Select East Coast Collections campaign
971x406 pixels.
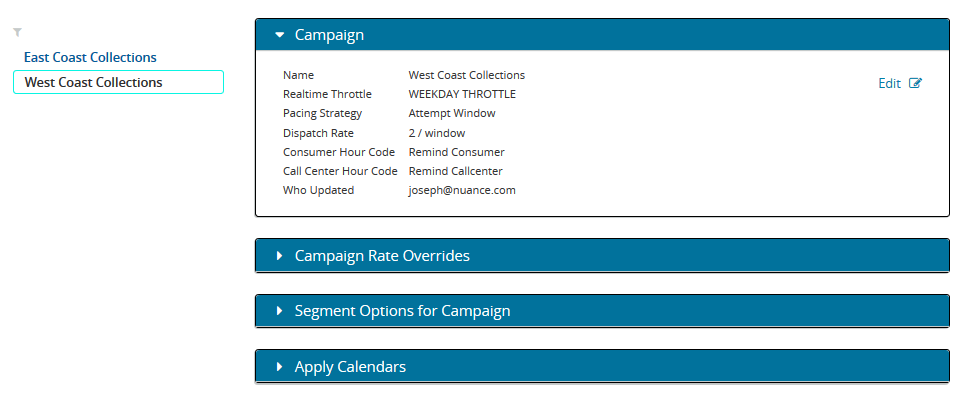(x=90, y=57)
